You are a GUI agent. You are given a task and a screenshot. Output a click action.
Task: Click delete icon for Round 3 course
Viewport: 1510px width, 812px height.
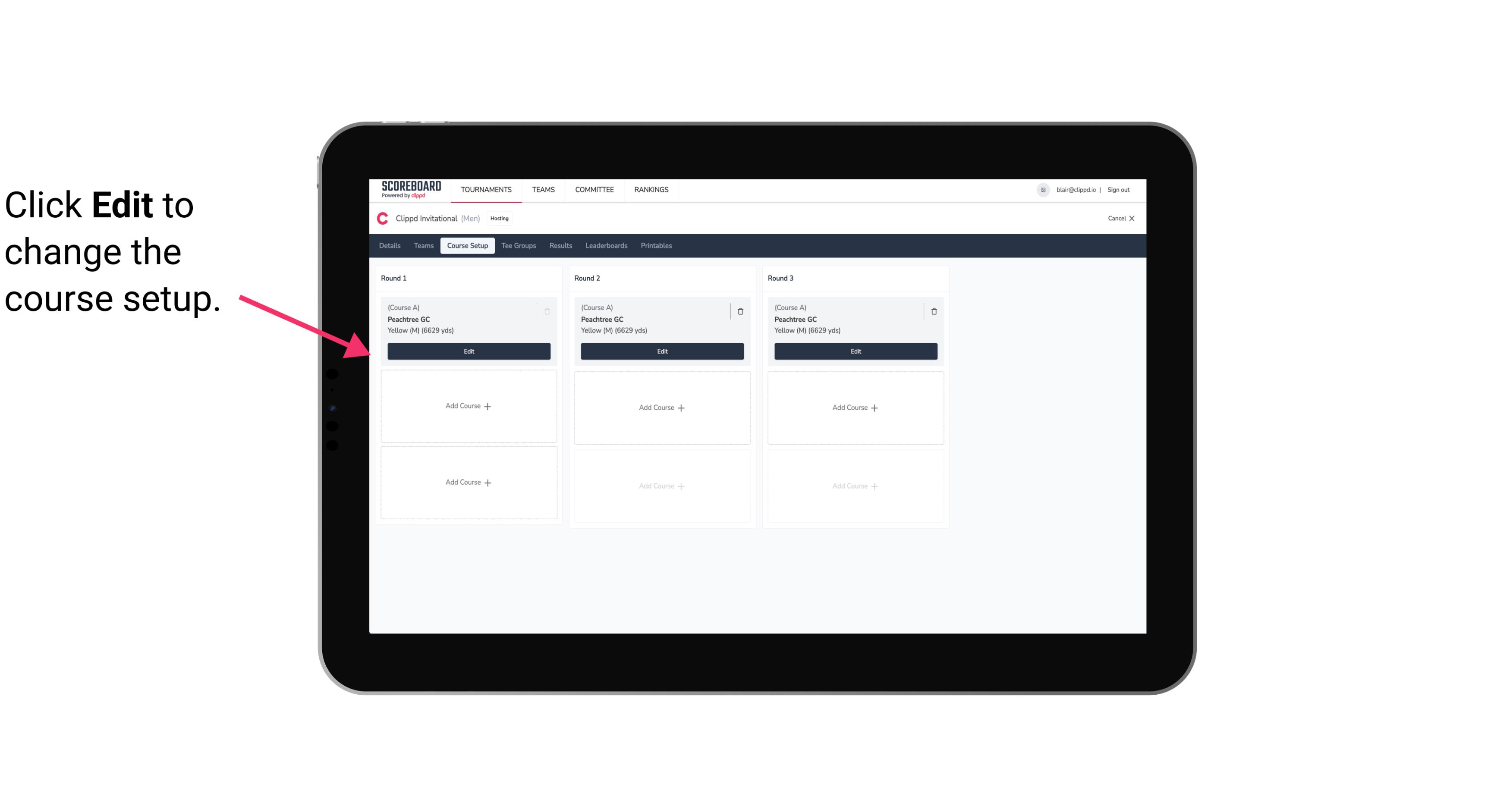934,310
